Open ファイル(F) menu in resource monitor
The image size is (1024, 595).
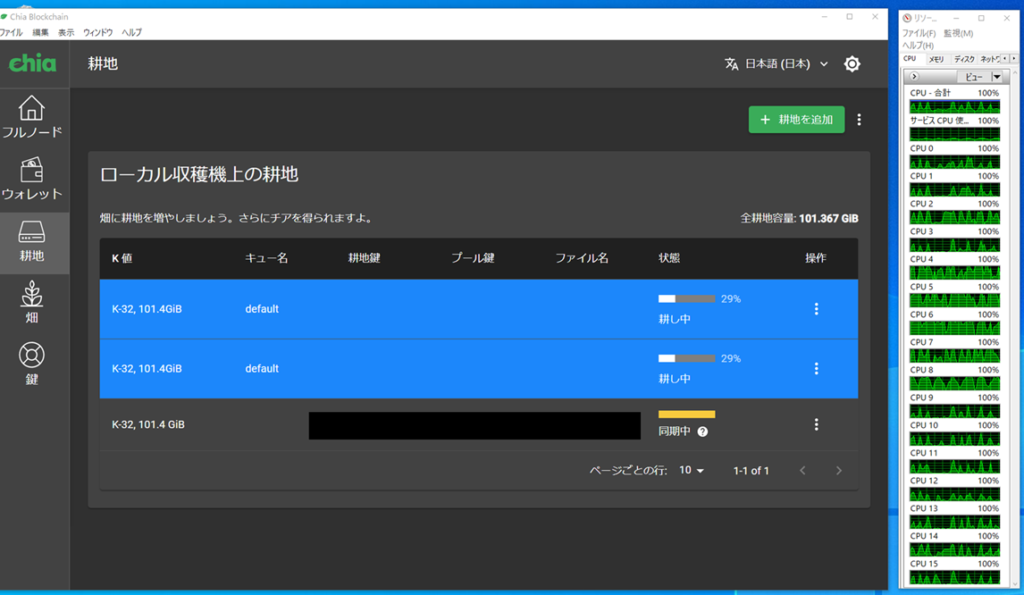coord(919,33)
